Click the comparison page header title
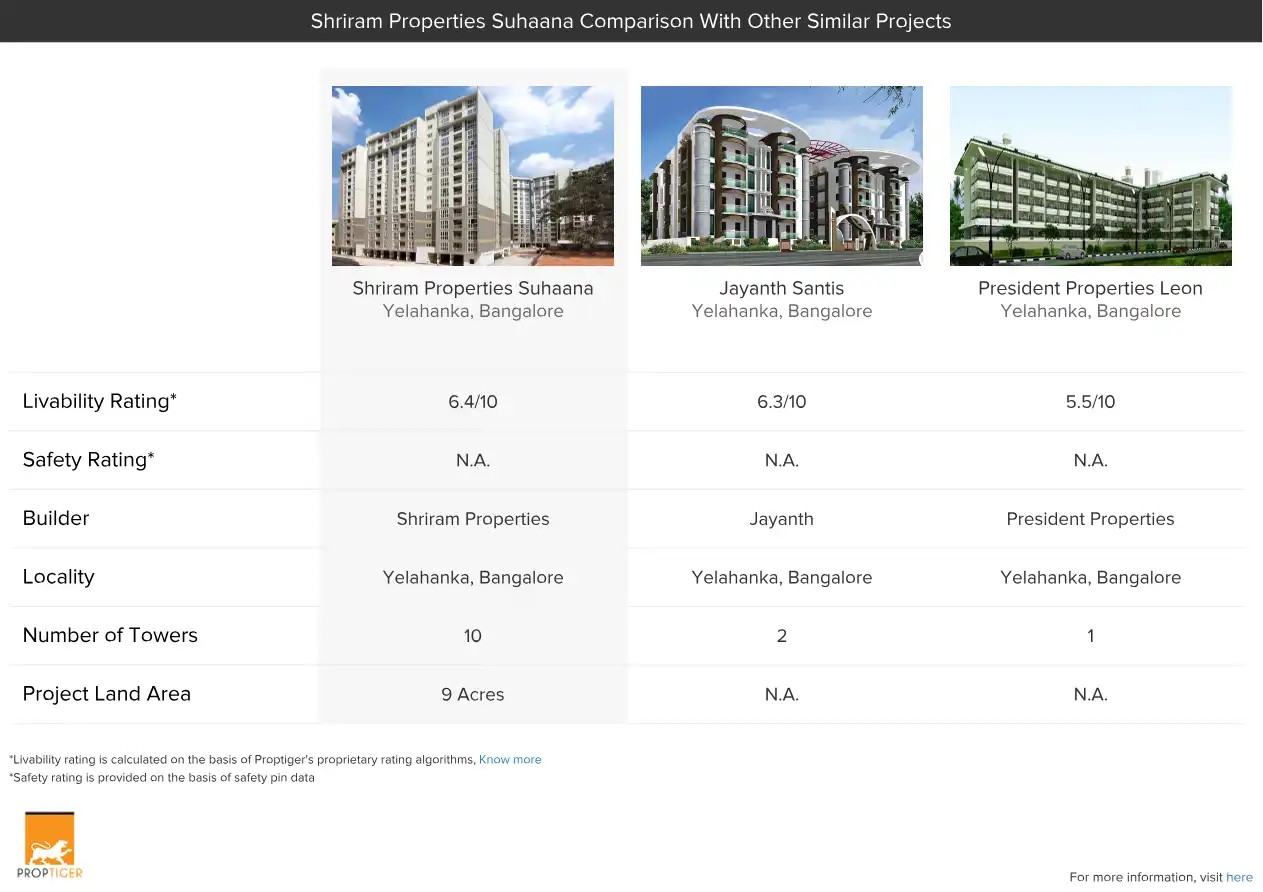This screenshot has width=1263, height=892. 631,21
